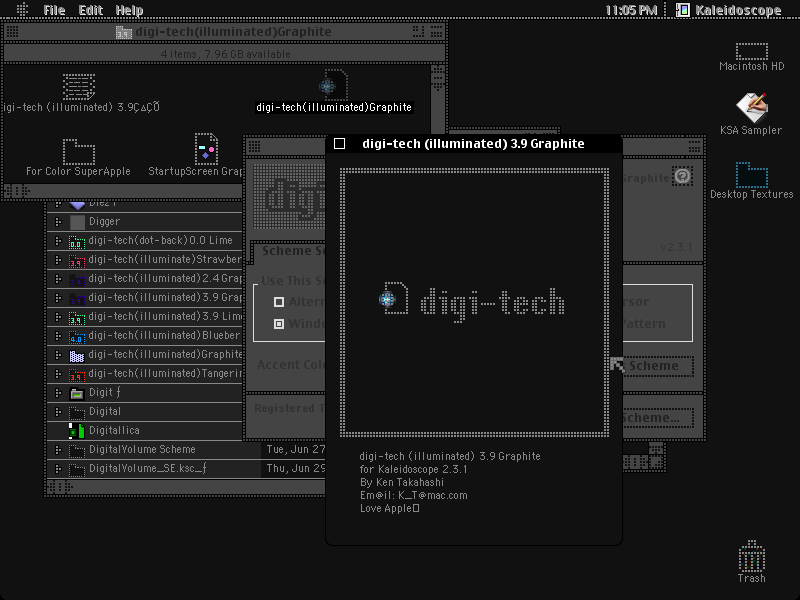Open the Edit menu

pos(91,10)
